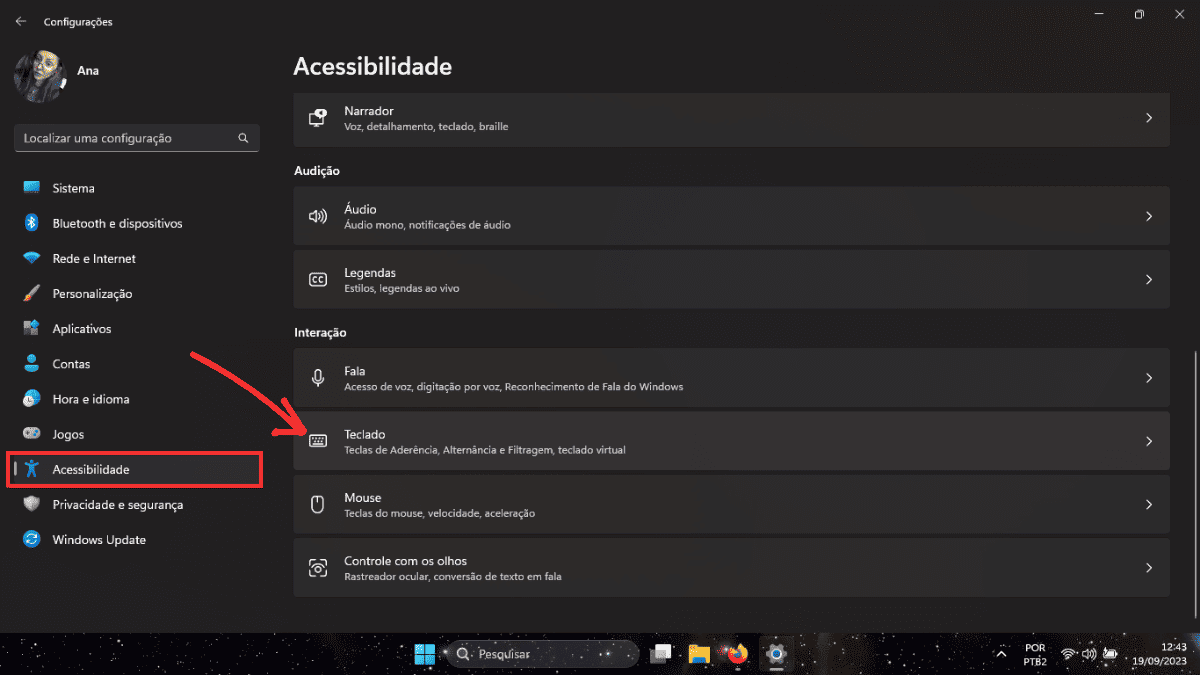Image resolution: width=1200 pixels, height=675 pixels.
Task: Click the Mouse icon in Interação
Action: click(x=318, y=505)
